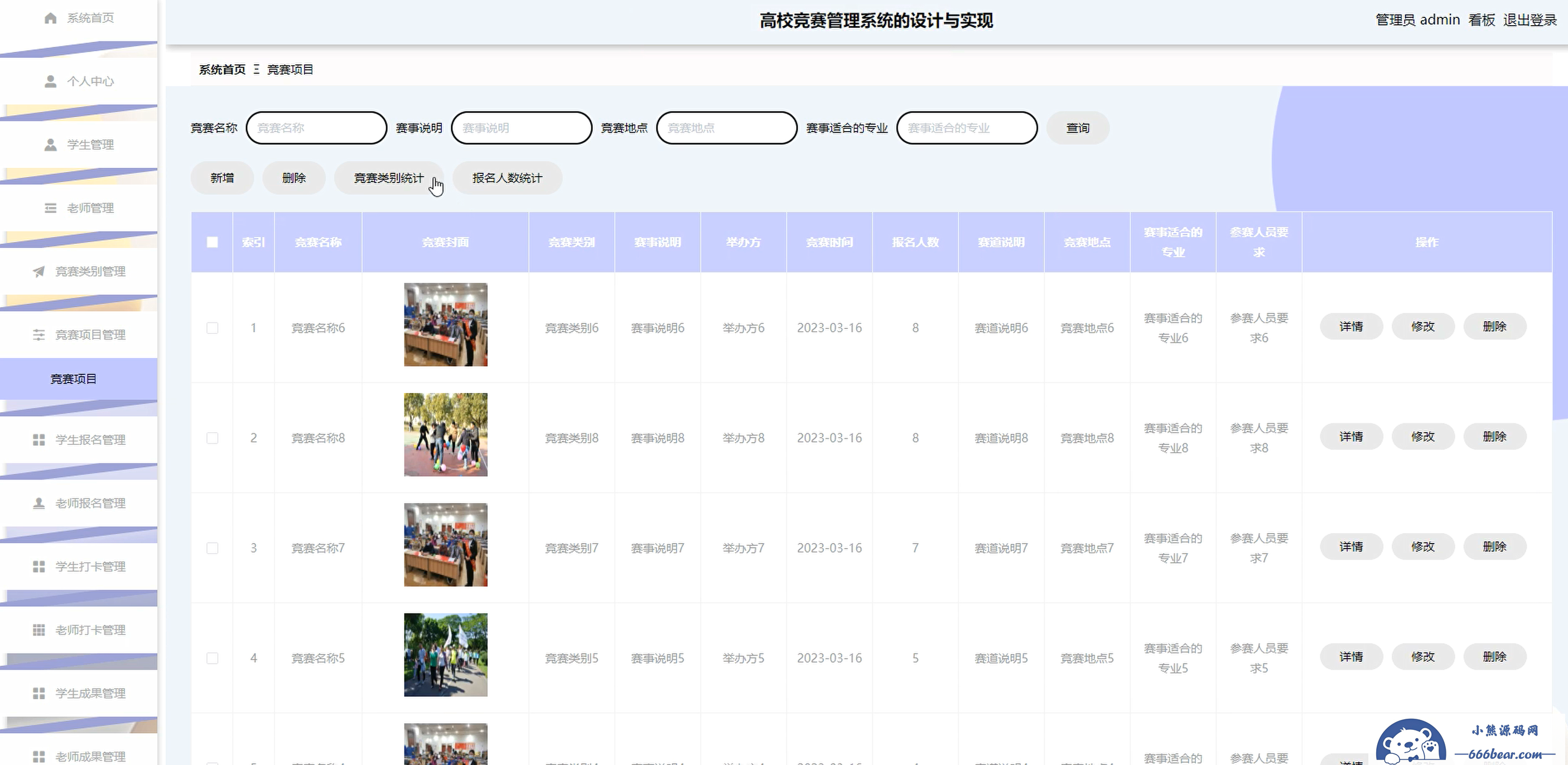Viewport: 1568px width, 765px height.
Task: Focus the 竞赛地点 search input field
Action: (727, 128)
